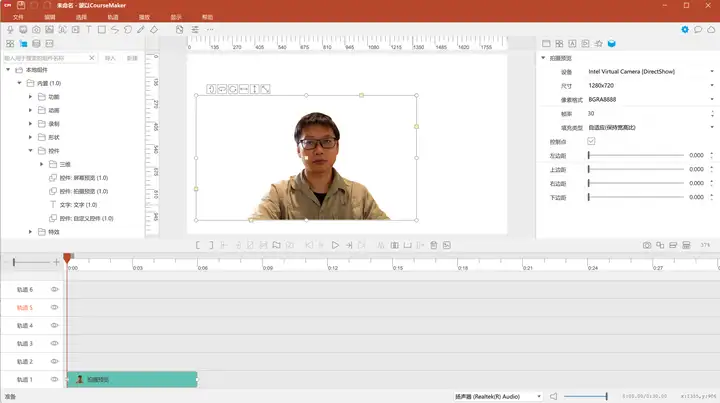Select the Text (T) tool in toolbar
This screenshot has width=720, height=403.
(89, 29)
